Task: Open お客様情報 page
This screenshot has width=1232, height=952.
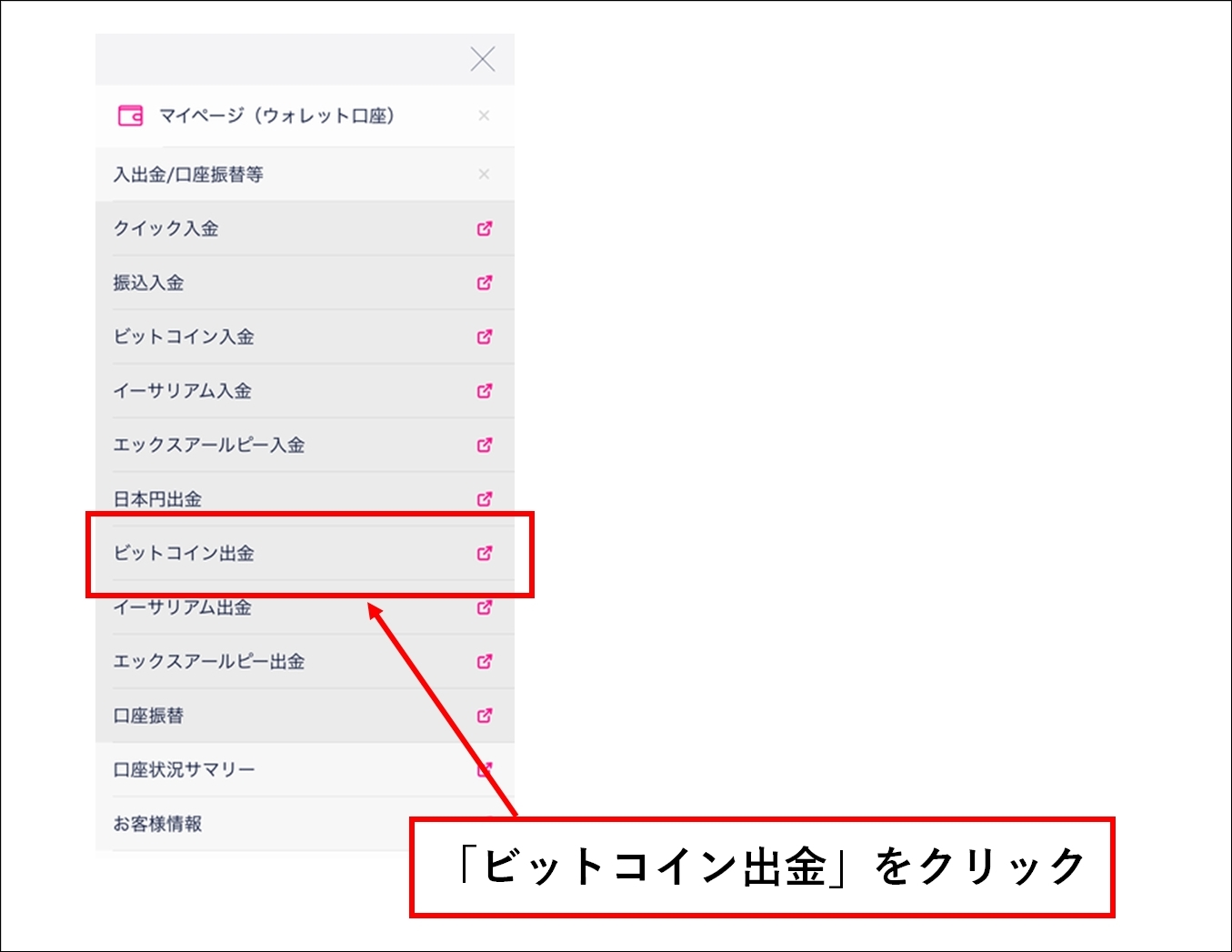Action: [x=157, y=824]
